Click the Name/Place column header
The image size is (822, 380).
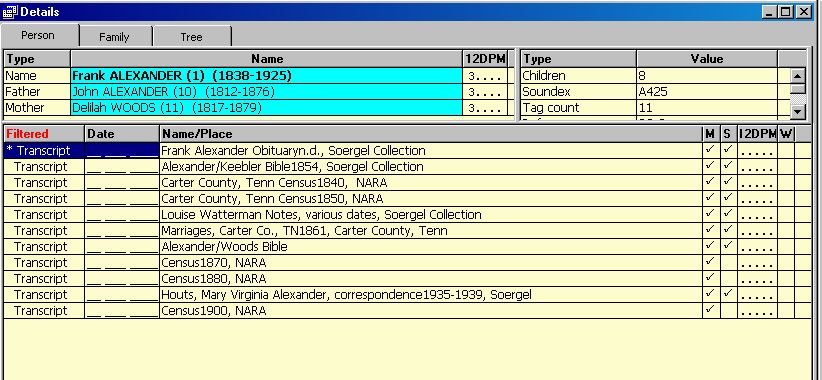coord(431,134)
